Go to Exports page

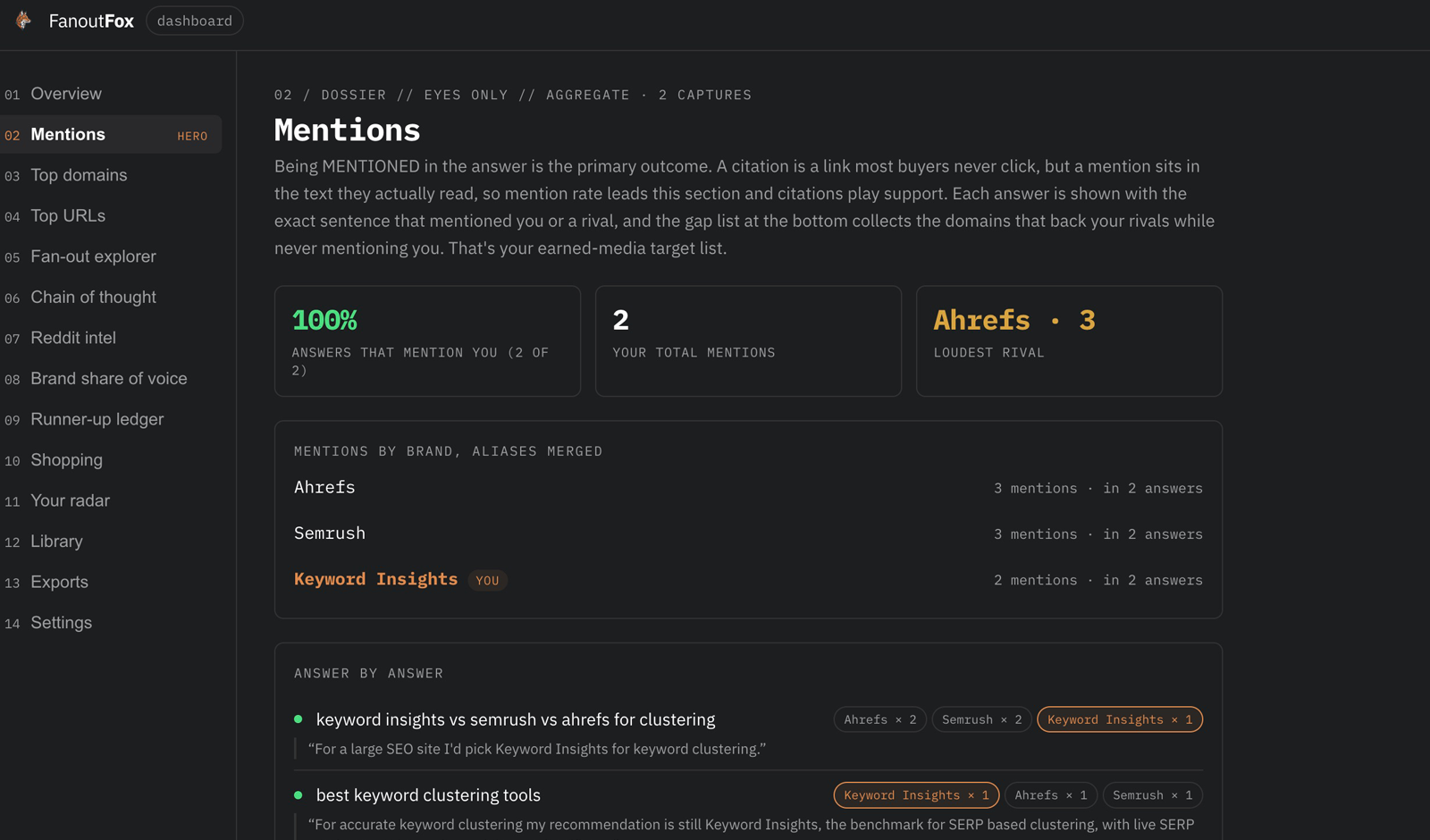[111, 582]
